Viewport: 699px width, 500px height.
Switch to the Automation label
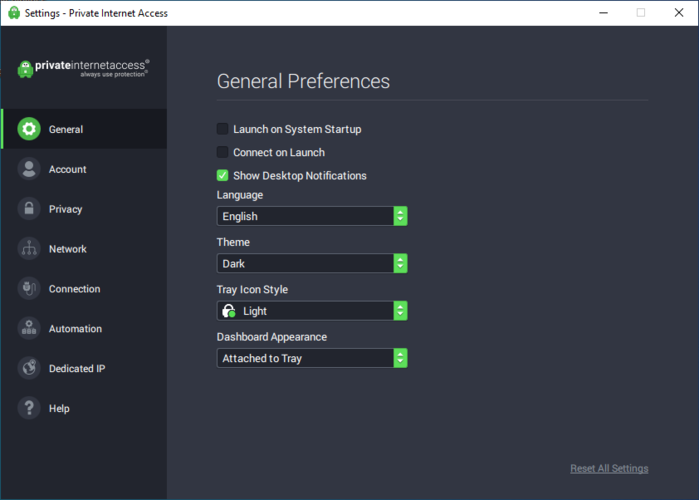[x=75, y=329]
